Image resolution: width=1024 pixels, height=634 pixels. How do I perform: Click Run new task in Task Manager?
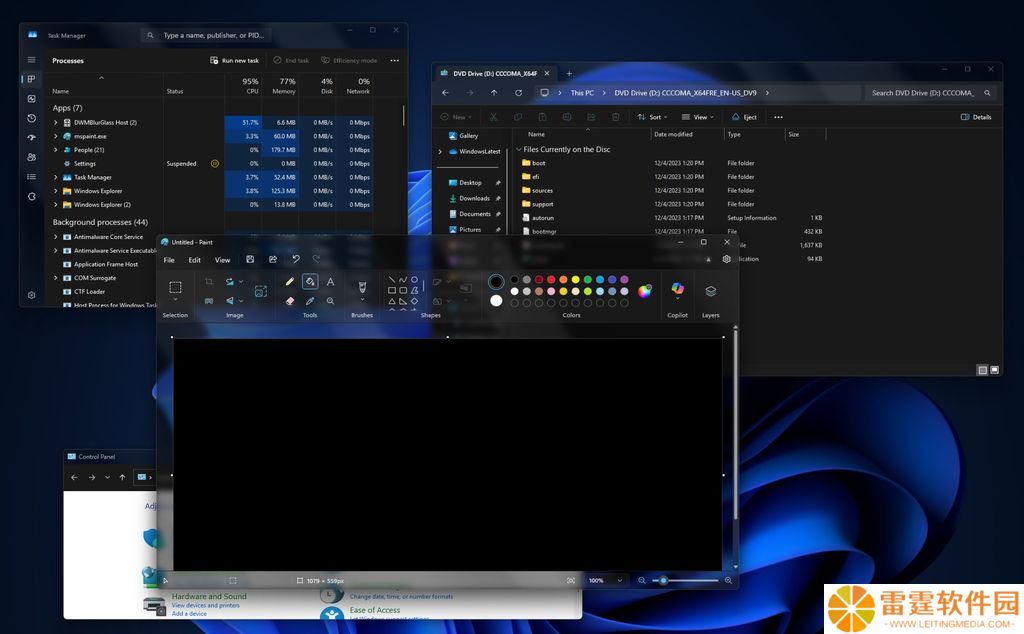coord(234,60)
